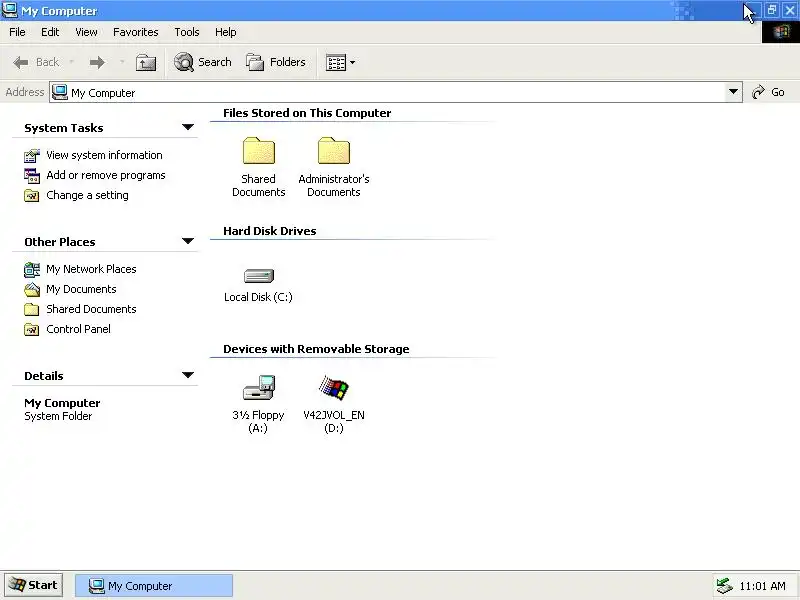Click the Start button
Viewport: 800px width, 600px height.
click(34, 585)
